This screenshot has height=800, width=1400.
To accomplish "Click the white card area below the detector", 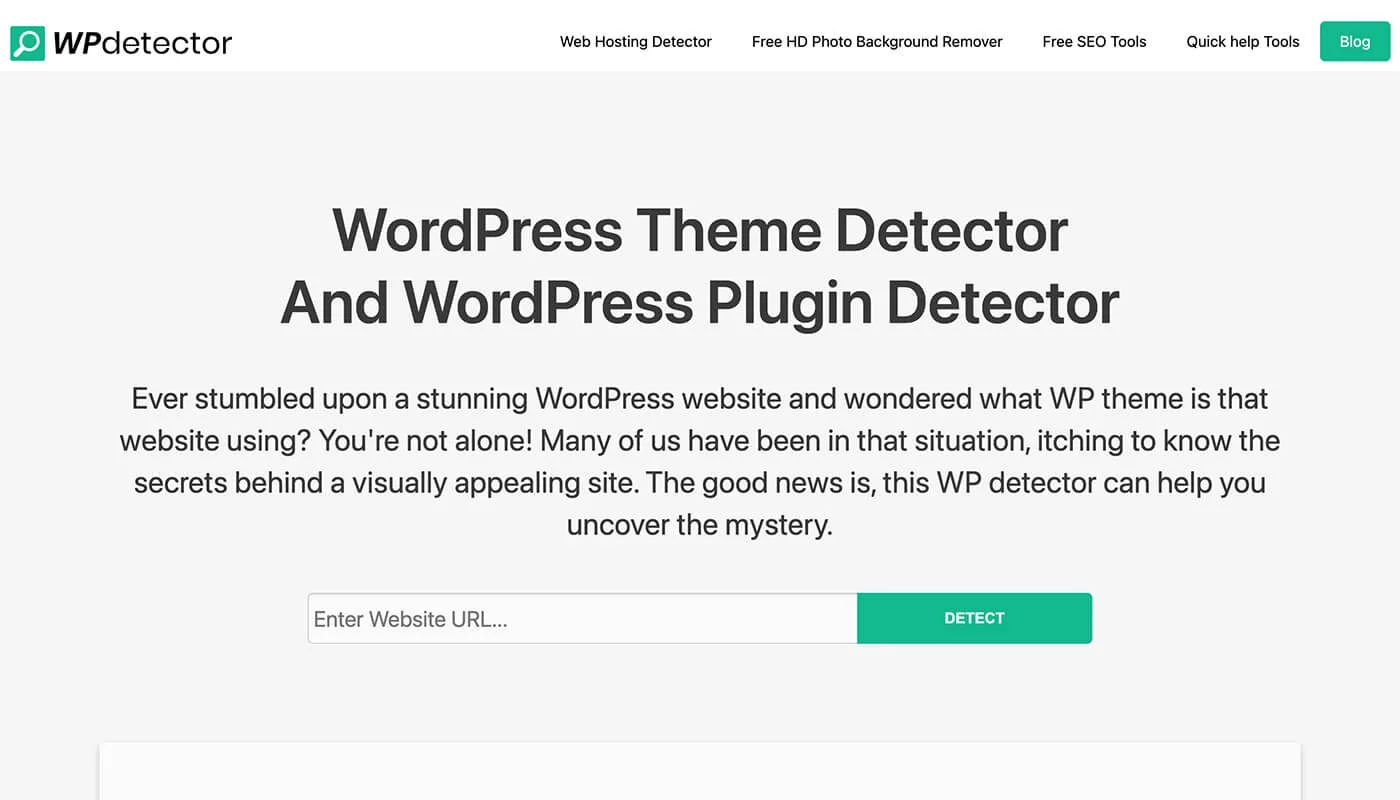I will tap(700, 775).
